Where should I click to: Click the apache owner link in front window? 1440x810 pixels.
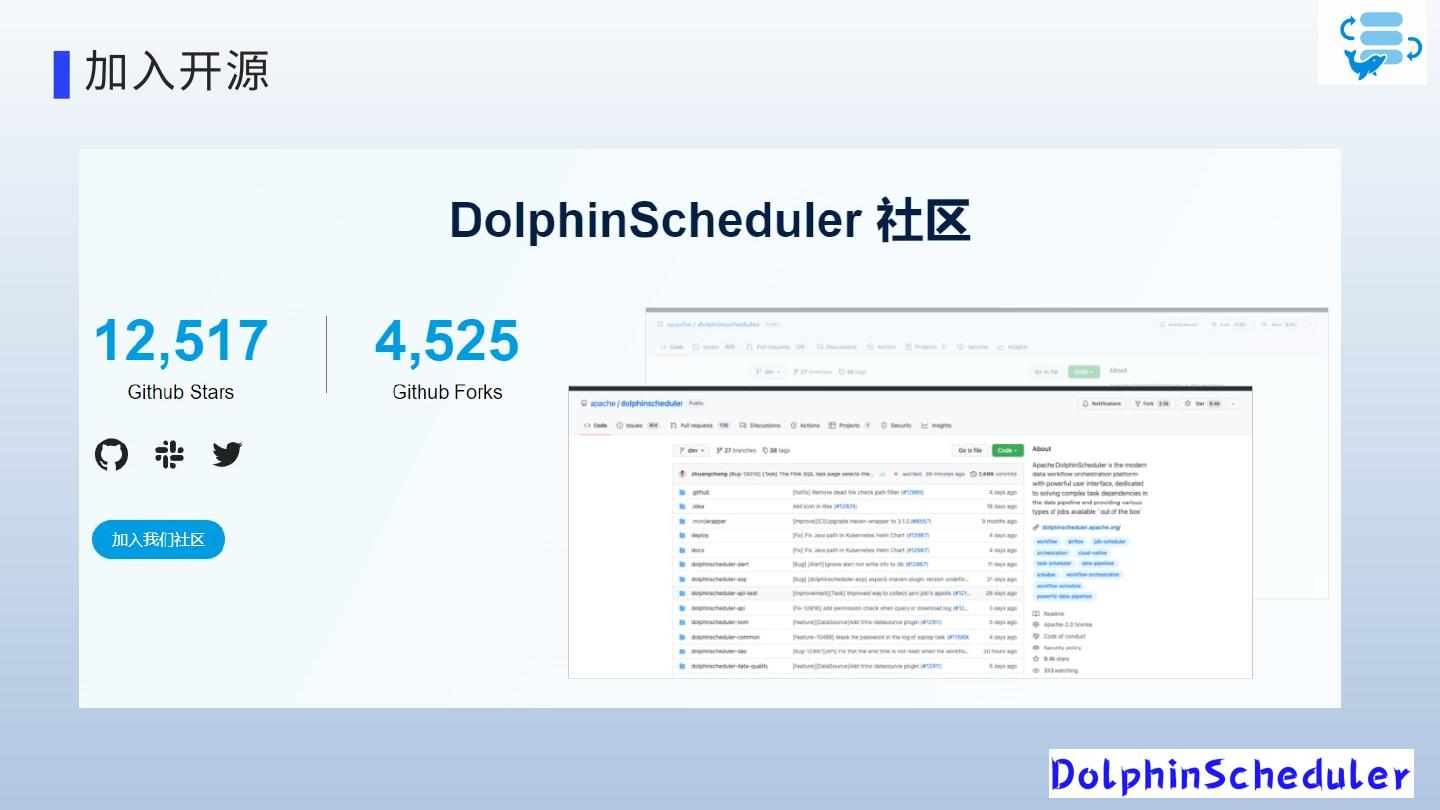pos(603,404)
